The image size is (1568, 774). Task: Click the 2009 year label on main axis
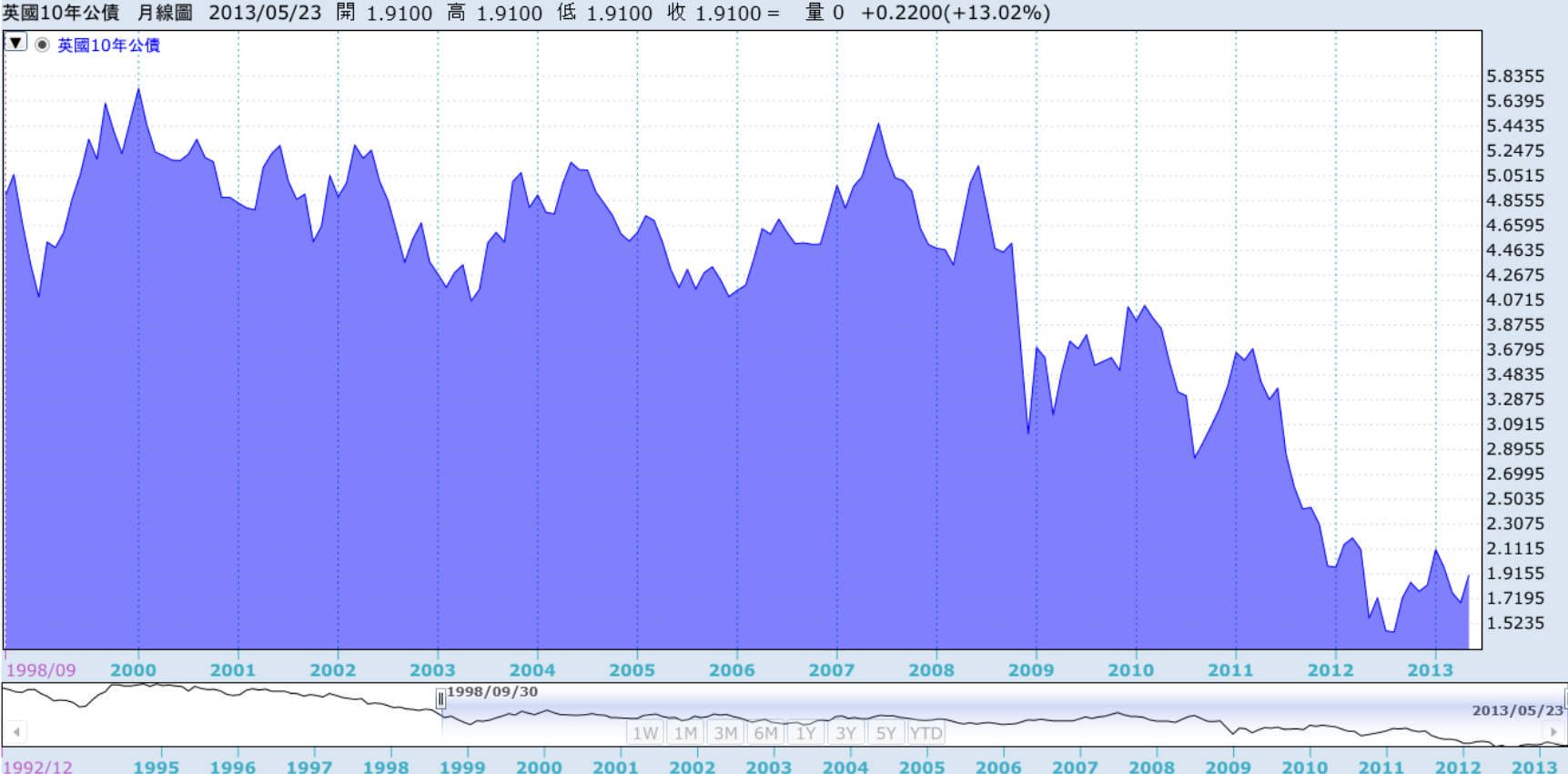(x=1031, y=670)
